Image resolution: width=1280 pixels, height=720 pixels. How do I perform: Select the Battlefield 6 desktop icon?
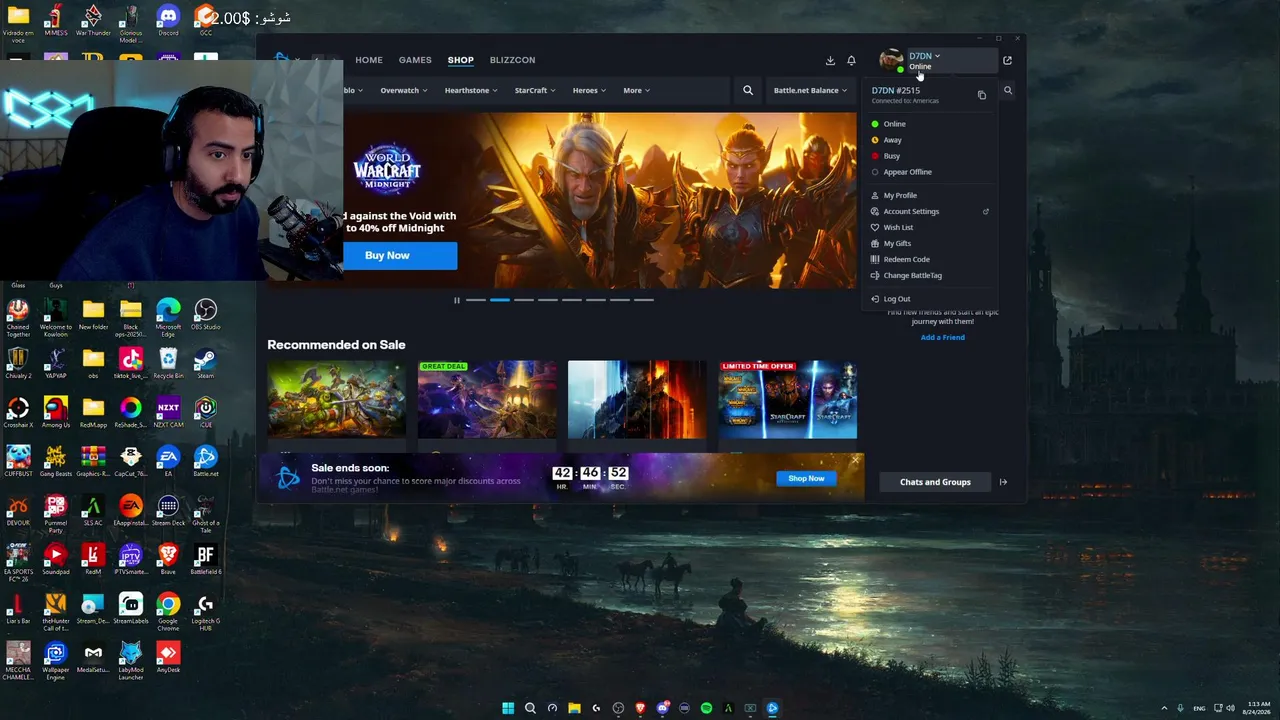[206, 560]
